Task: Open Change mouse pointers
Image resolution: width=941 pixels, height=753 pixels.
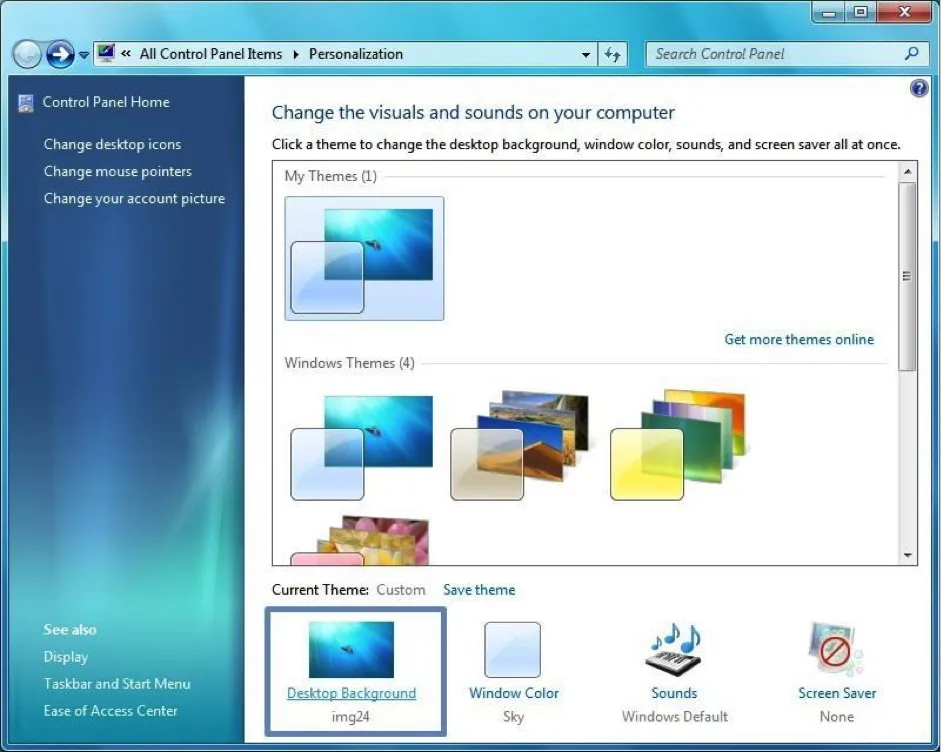Action: pyautogui.click(x=118, y=171)
